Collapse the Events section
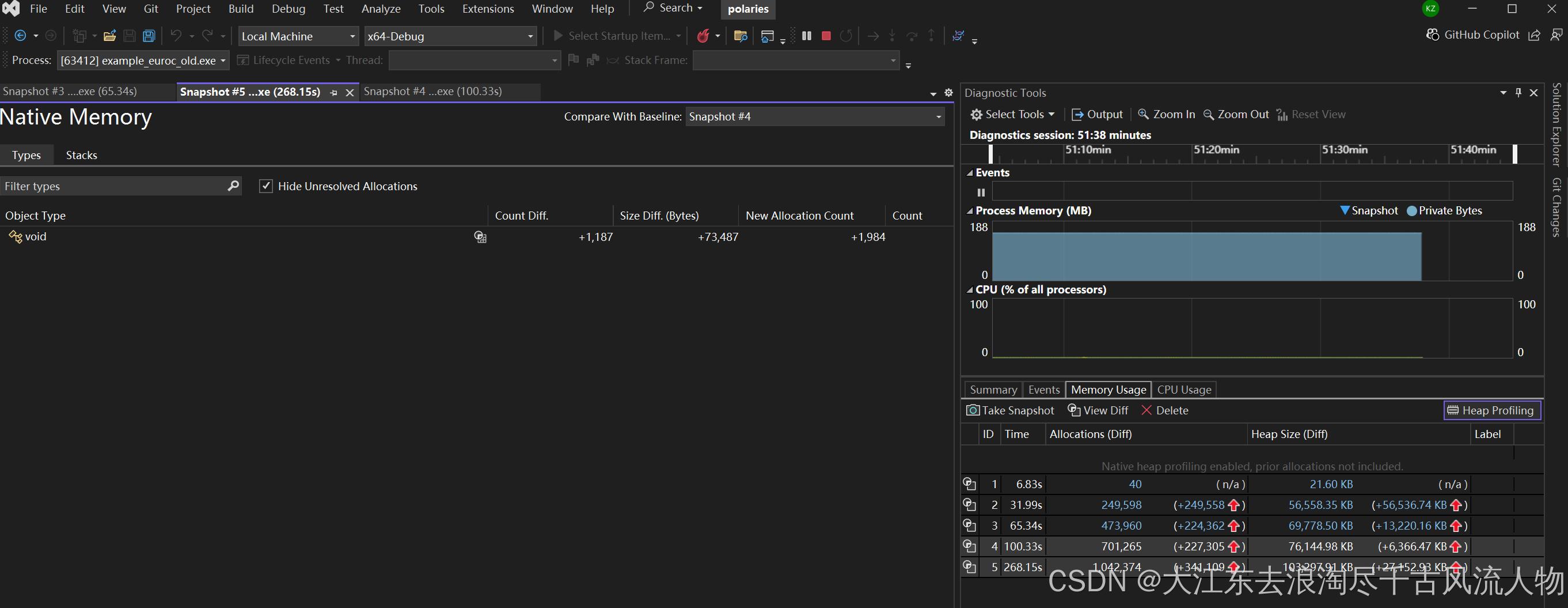This screenshot has height=608, width=1568. pos(970,173)
